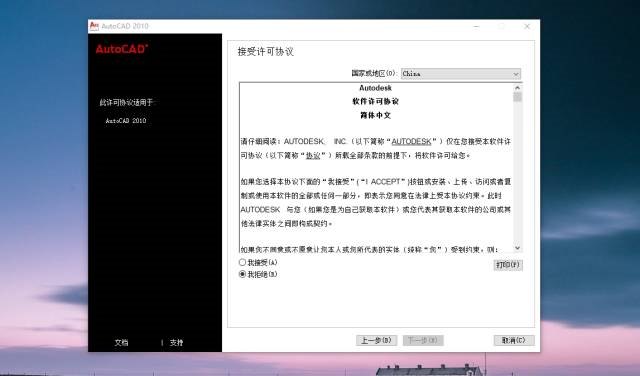Close the AutoCAD 2010 installer window
Image resolution: width=640 pixels, height=376 pixels.
(527, 26)
